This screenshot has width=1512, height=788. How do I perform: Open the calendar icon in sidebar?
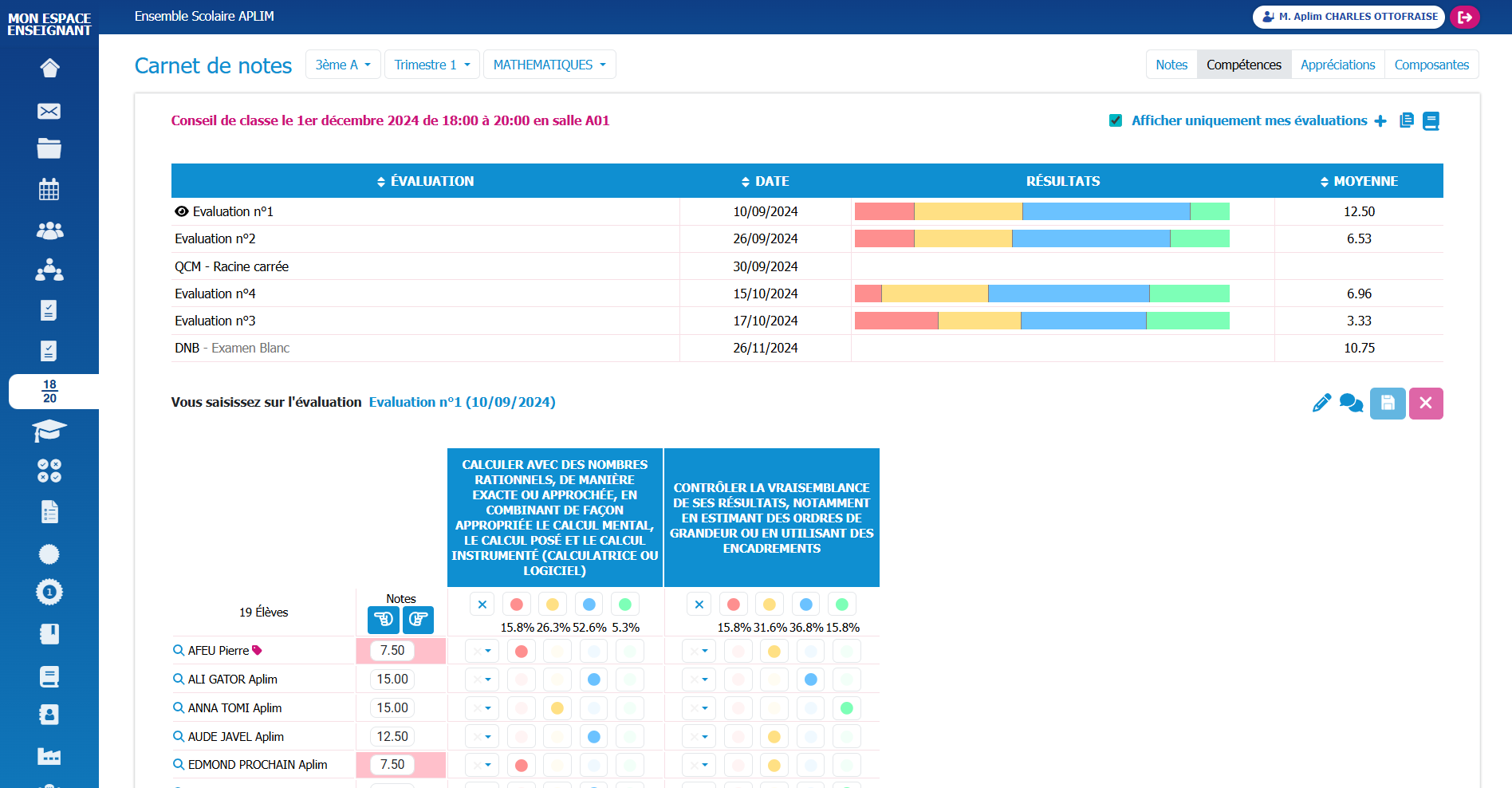(49, 189)
